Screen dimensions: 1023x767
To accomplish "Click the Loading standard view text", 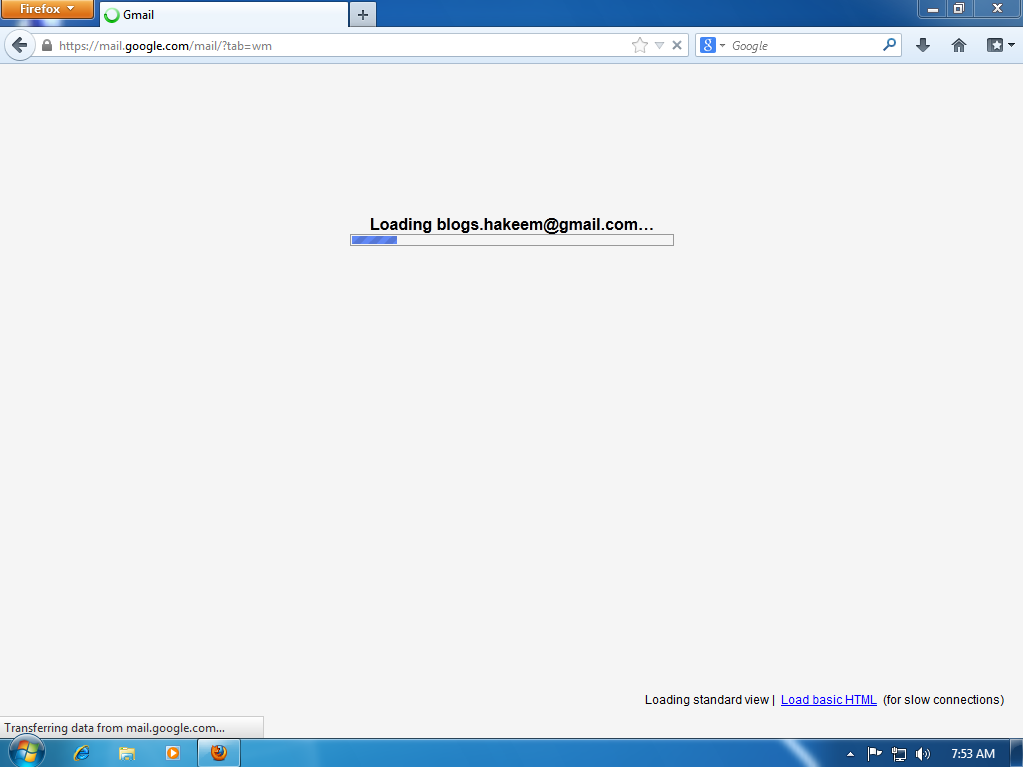I will coord(707,700).
